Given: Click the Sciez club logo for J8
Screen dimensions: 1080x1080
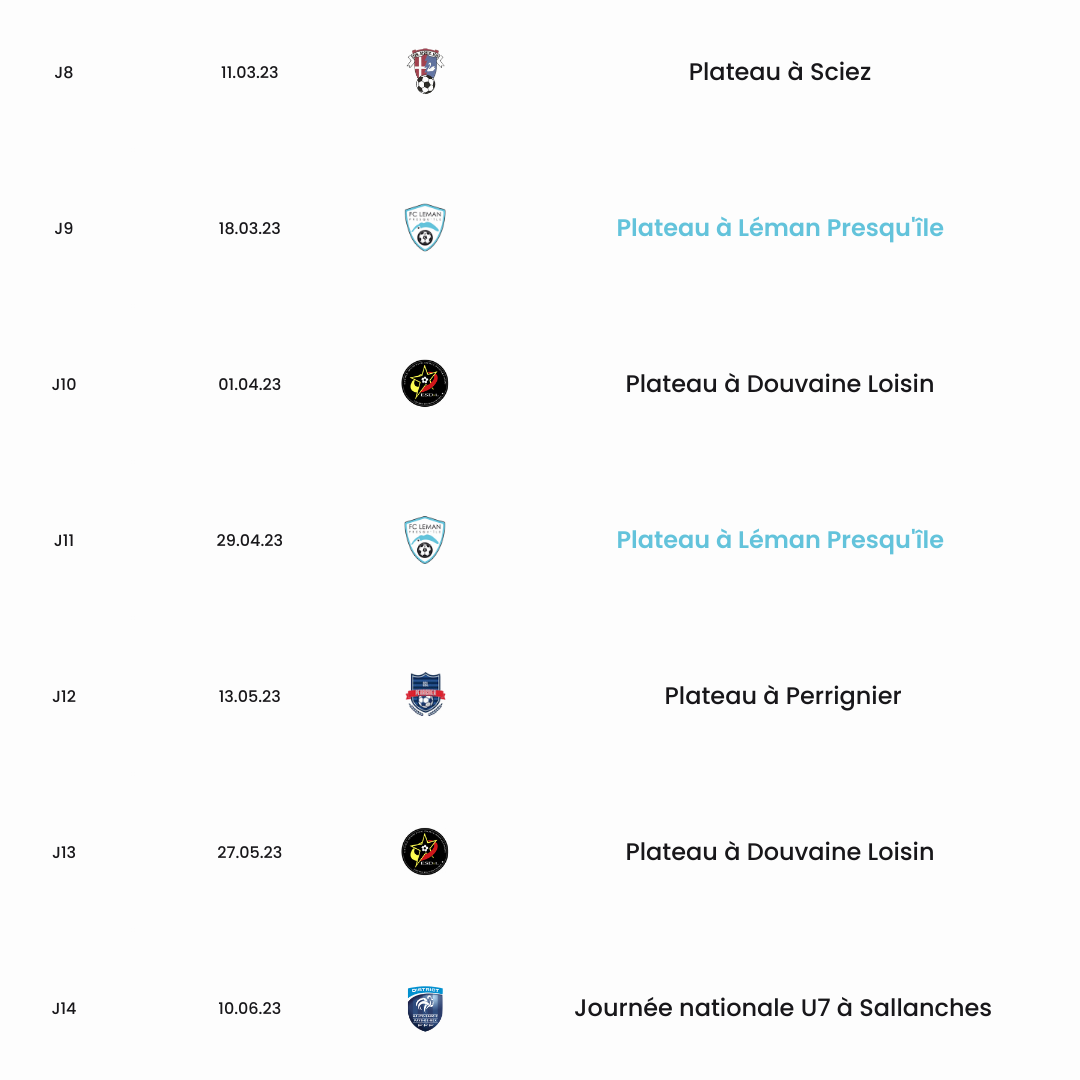Looking at the screenshot, I should (425, 72).
